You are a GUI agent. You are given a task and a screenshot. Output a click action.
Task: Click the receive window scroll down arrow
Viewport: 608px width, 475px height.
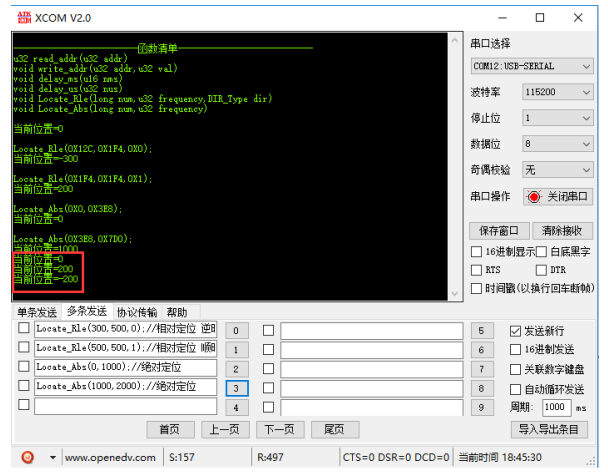click(455, 294)
